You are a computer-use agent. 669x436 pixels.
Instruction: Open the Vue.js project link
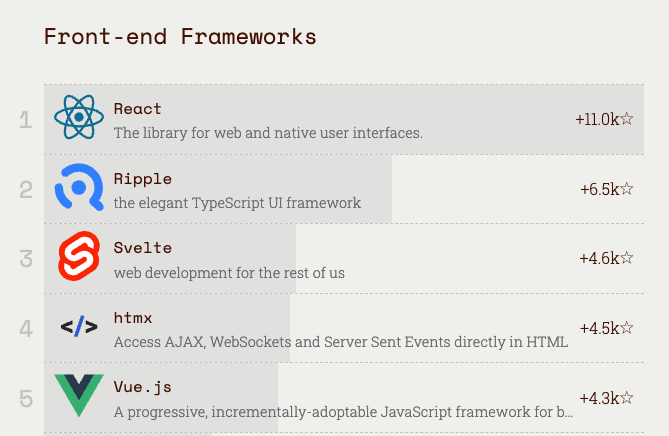click(143, 387)
